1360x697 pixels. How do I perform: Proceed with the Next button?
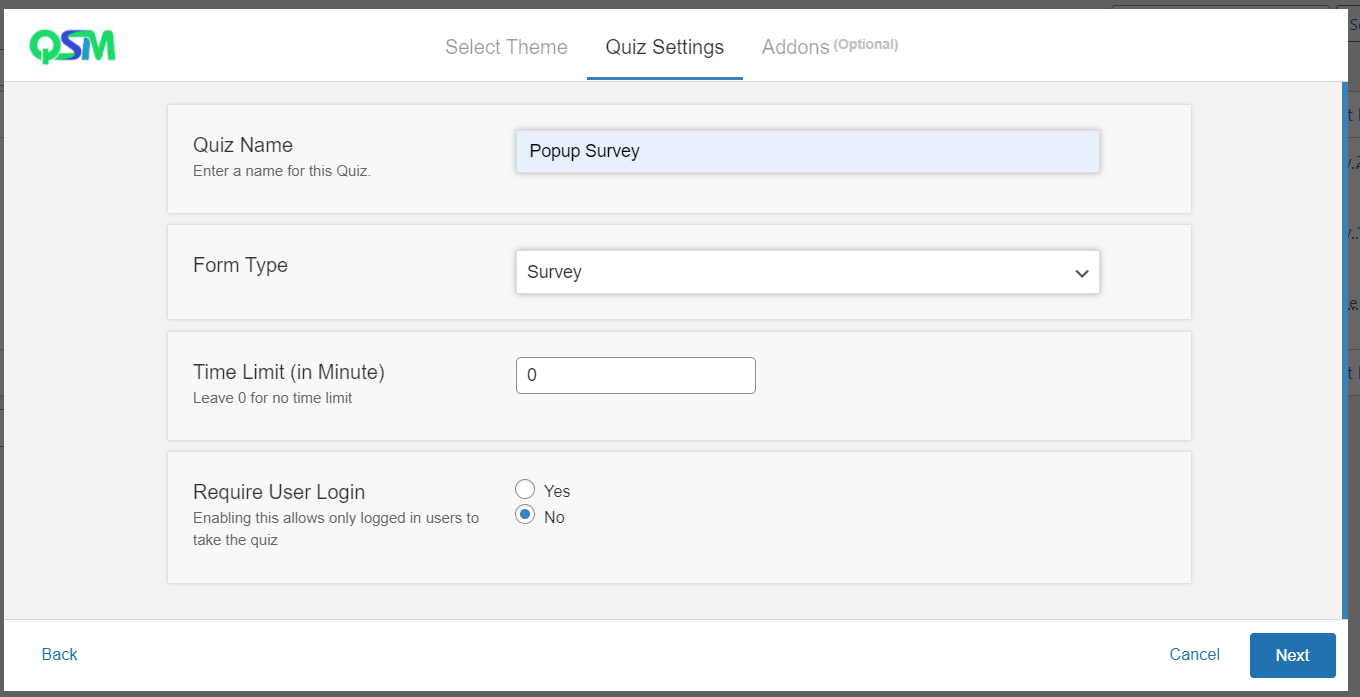(x=1292, y=655)
